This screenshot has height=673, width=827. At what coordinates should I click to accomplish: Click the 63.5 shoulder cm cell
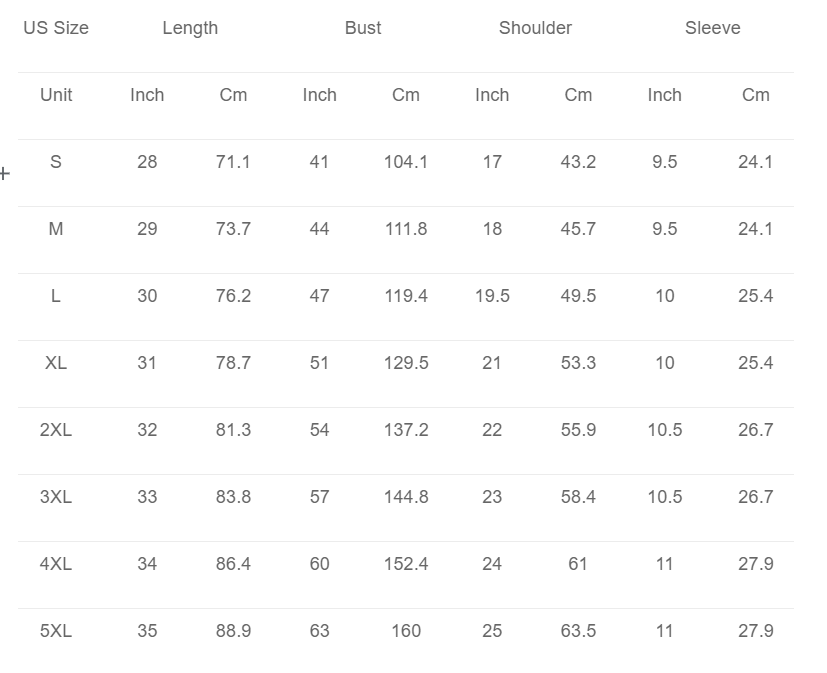[578, 631]
